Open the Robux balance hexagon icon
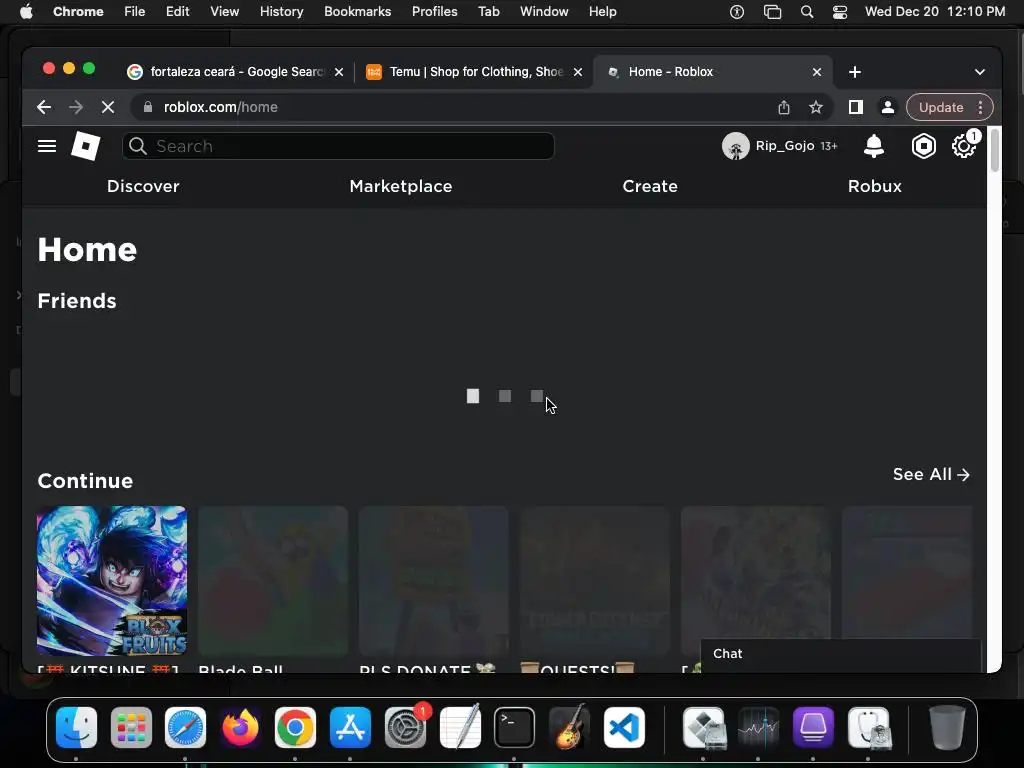The width and height of the screenshot is (1024, 768). 923,146
